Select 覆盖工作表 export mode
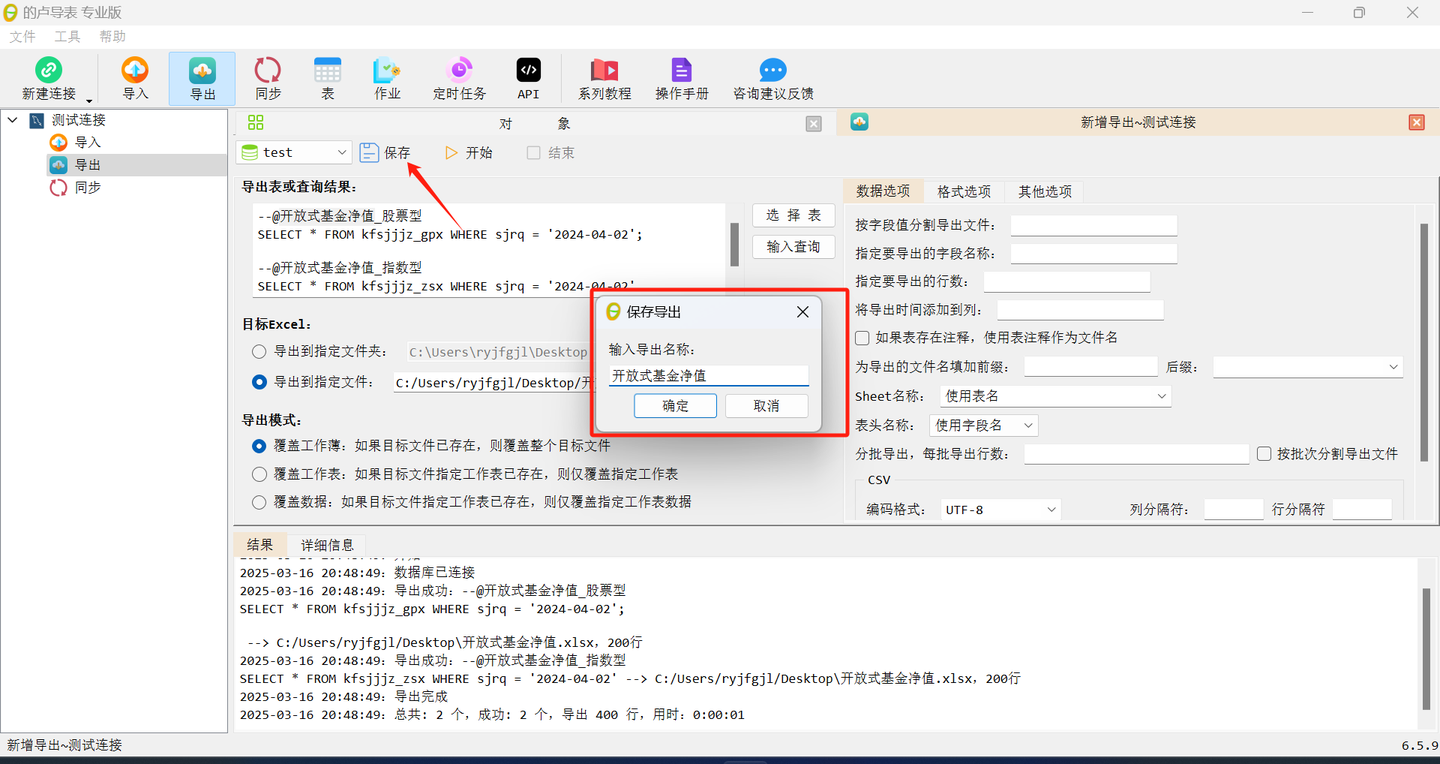 coord(260,474)
